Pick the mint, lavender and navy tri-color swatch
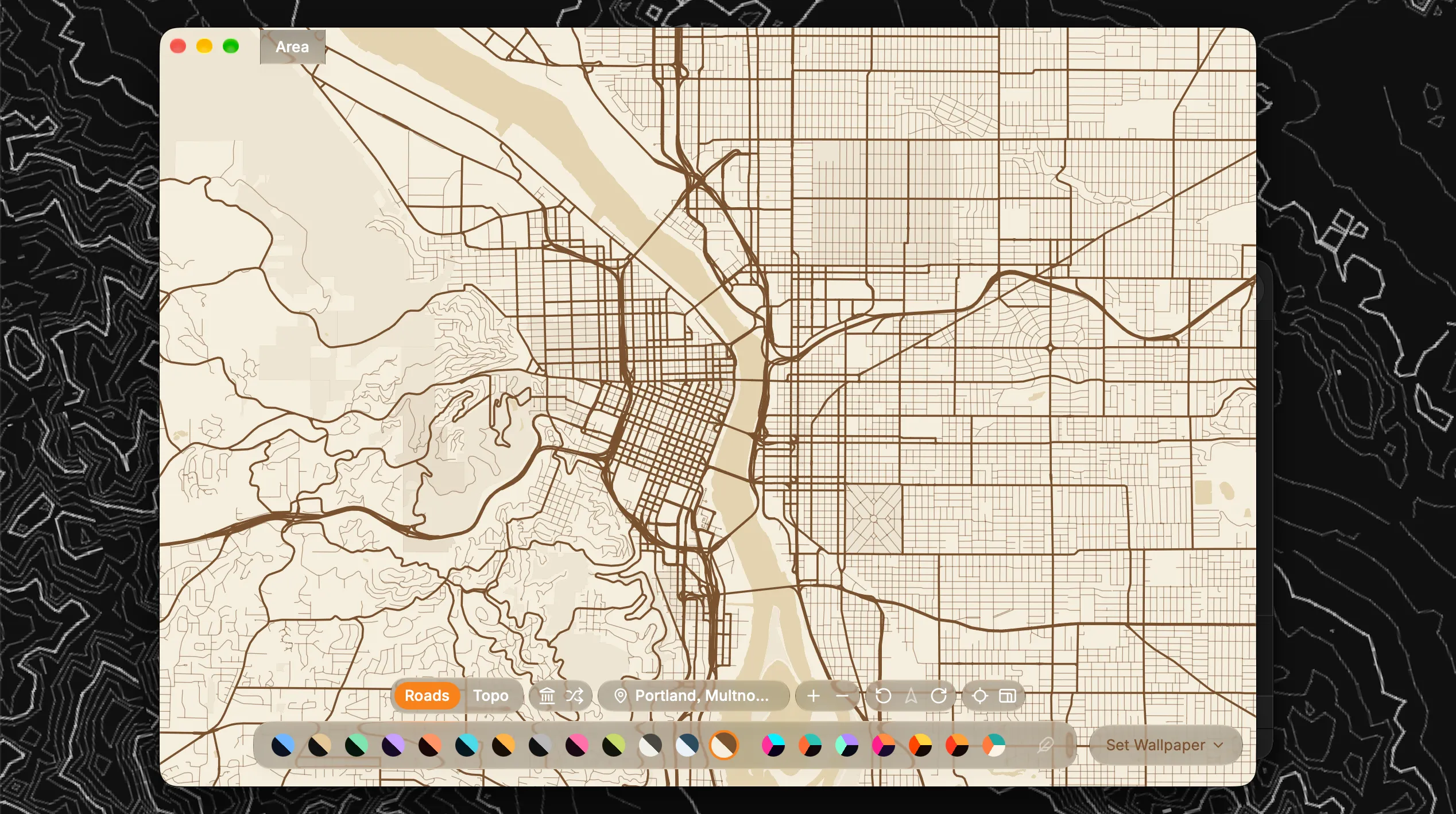Viewport: 1456px width, 814px height. 847,745
